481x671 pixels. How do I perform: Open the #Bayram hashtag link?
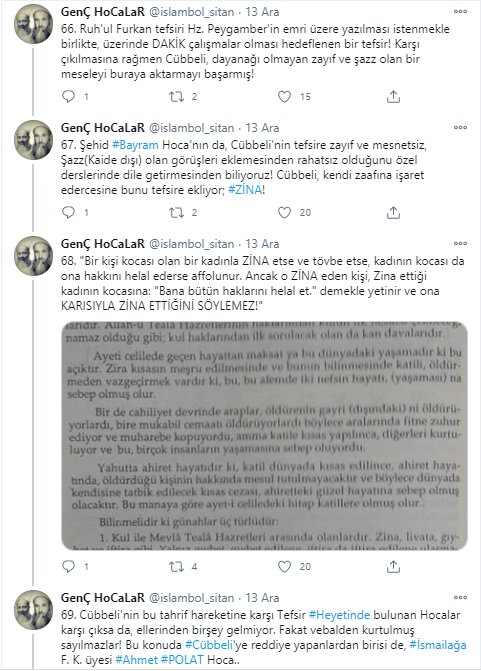point(135,145)
